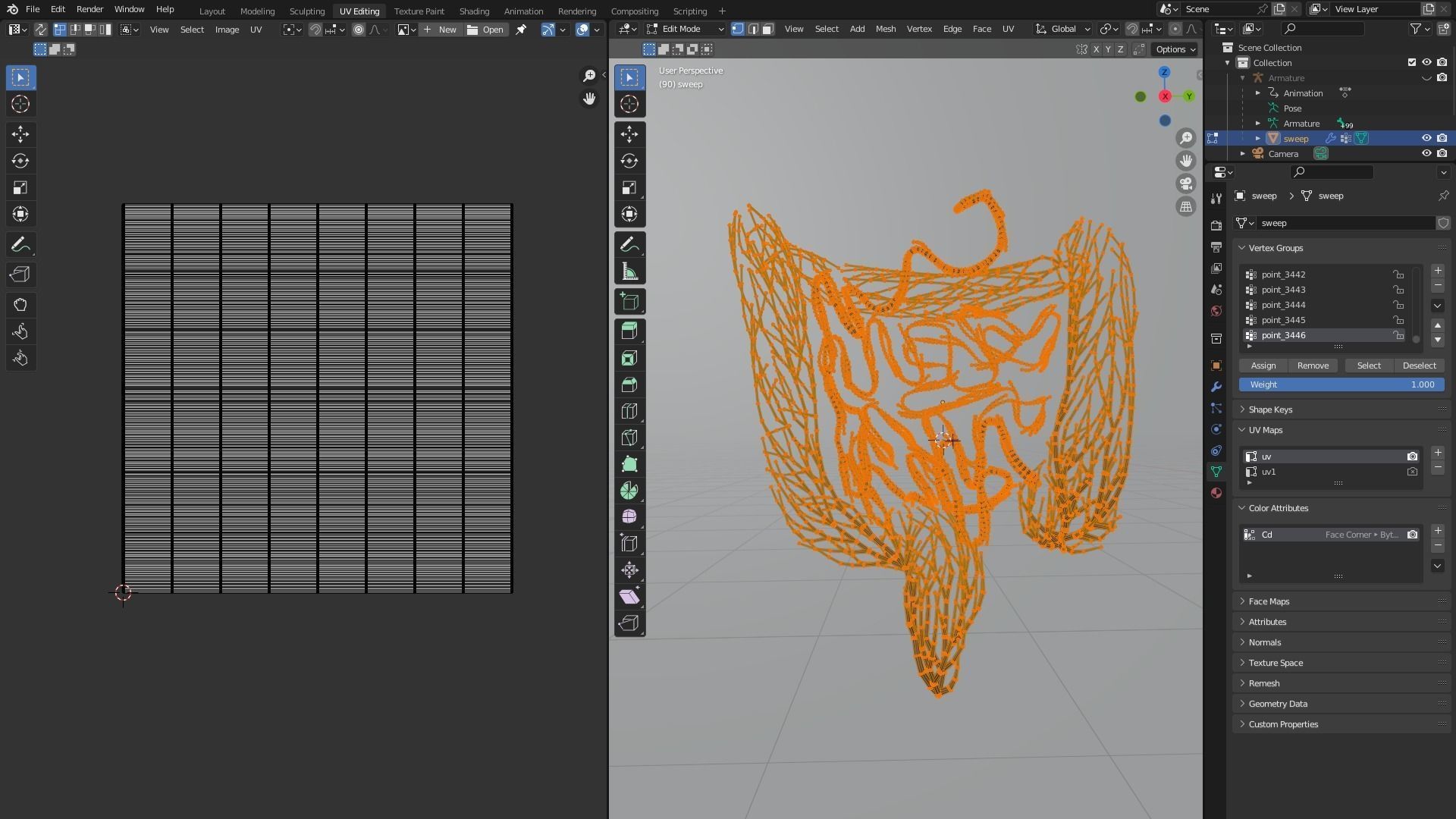Adjust the vertex group Weight slider
This screenshot has height=819, width=1456.
point(1341,384)
